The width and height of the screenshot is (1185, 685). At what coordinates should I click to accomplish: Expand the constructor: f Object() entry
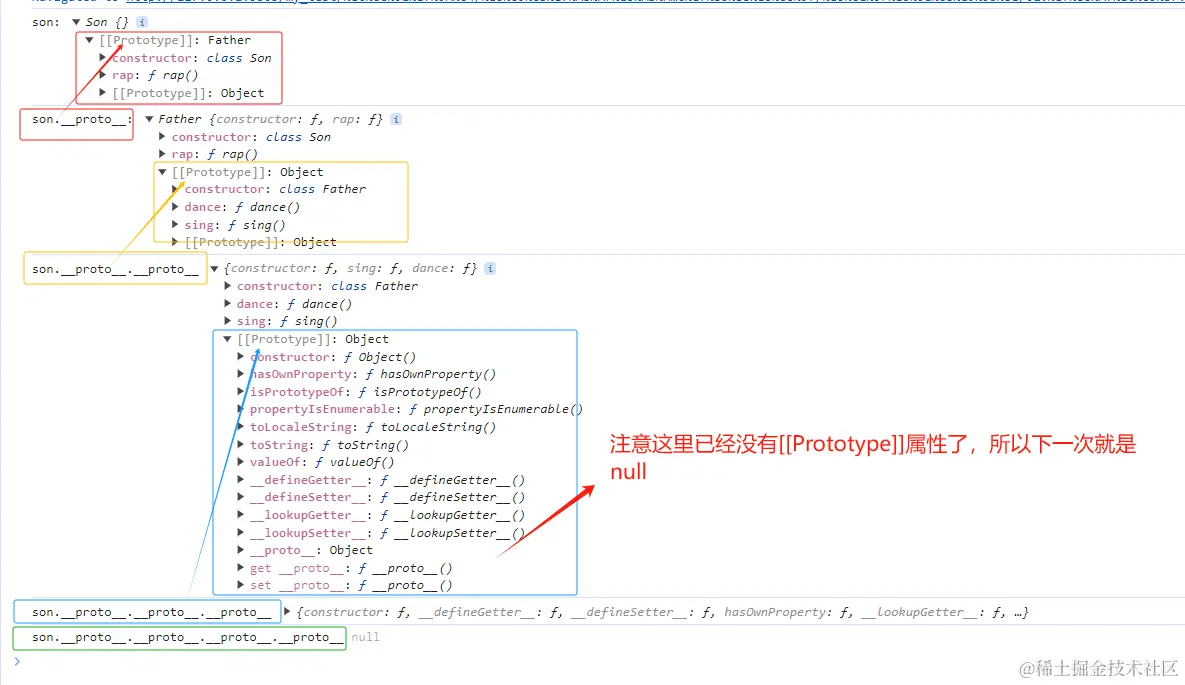click(x=240, y=356)
